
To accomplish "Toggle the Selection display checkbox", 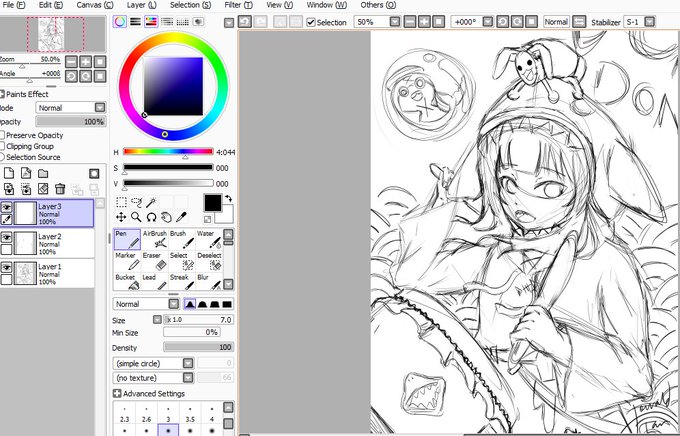I will 311,22.
